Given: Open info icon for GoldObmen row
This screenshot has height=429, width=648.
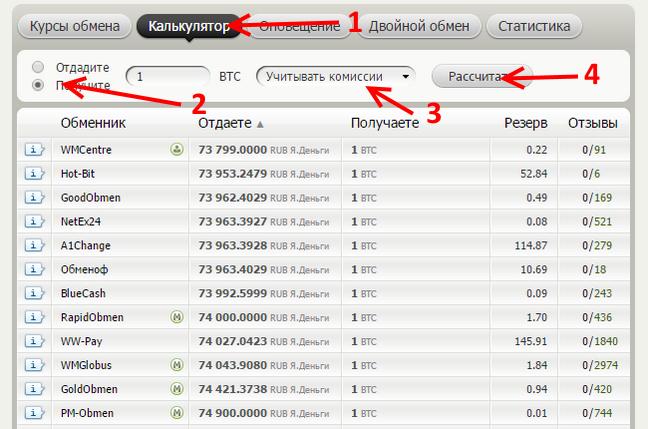Looking at the screenshot, I should click(x=34, y=389).
